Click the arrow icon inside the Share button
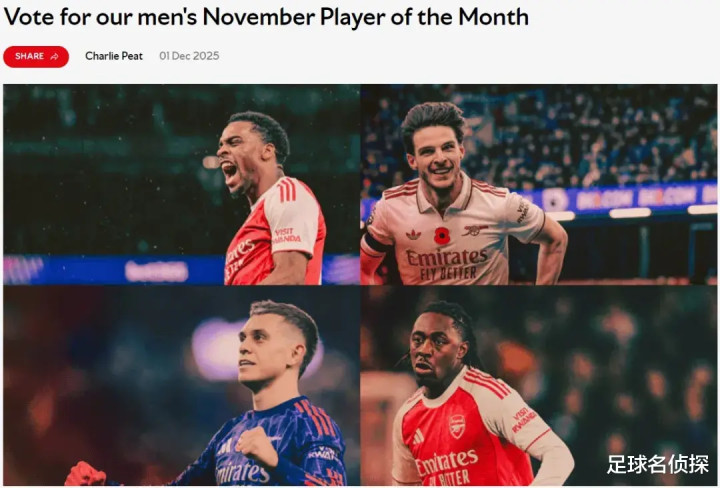The height and width of the screenshot is (488, 720). pyautogui.click(x=54, y=56)
